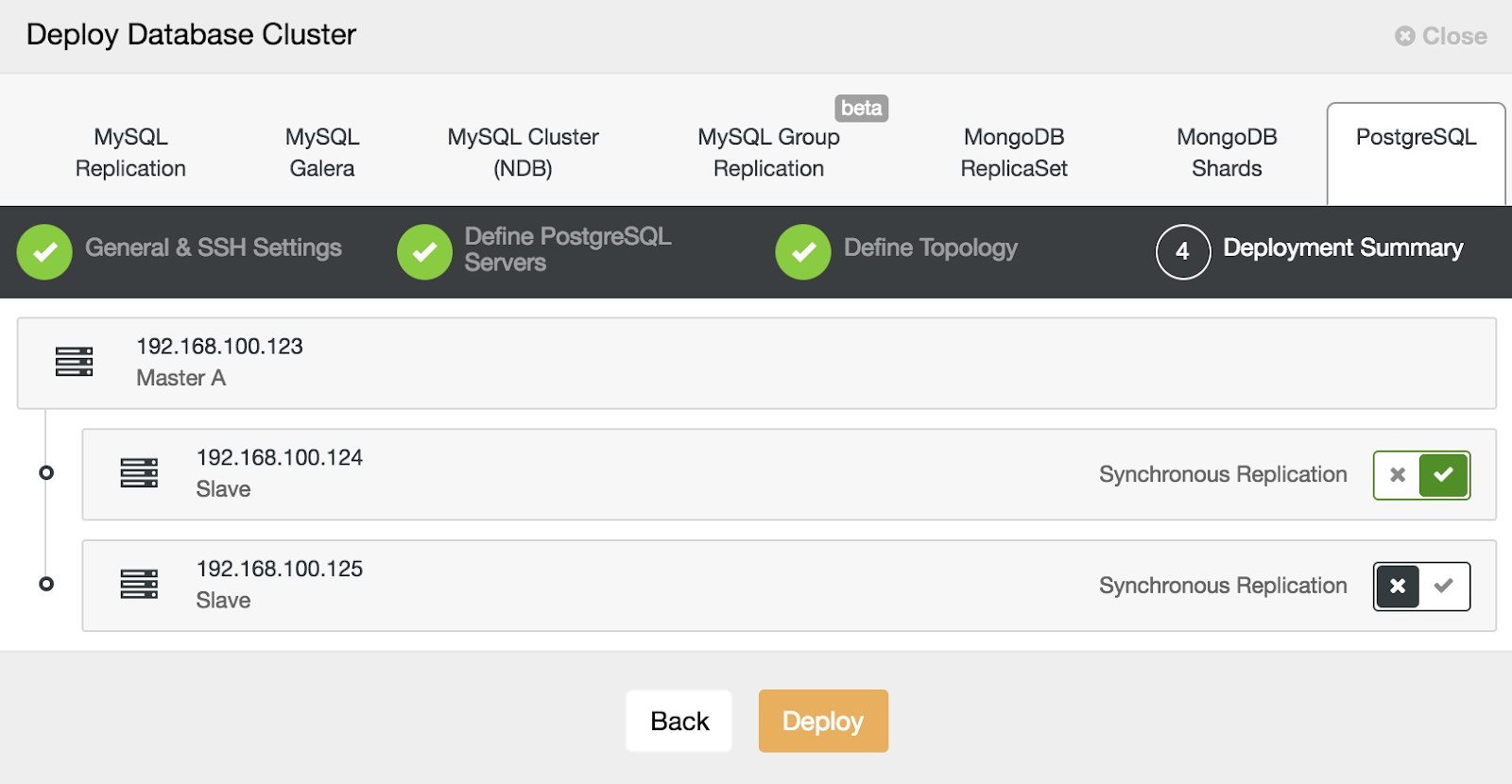Go to the General & SSH Settings step
Viewport: 1512px width, 784px height.
tap(214, 248)
